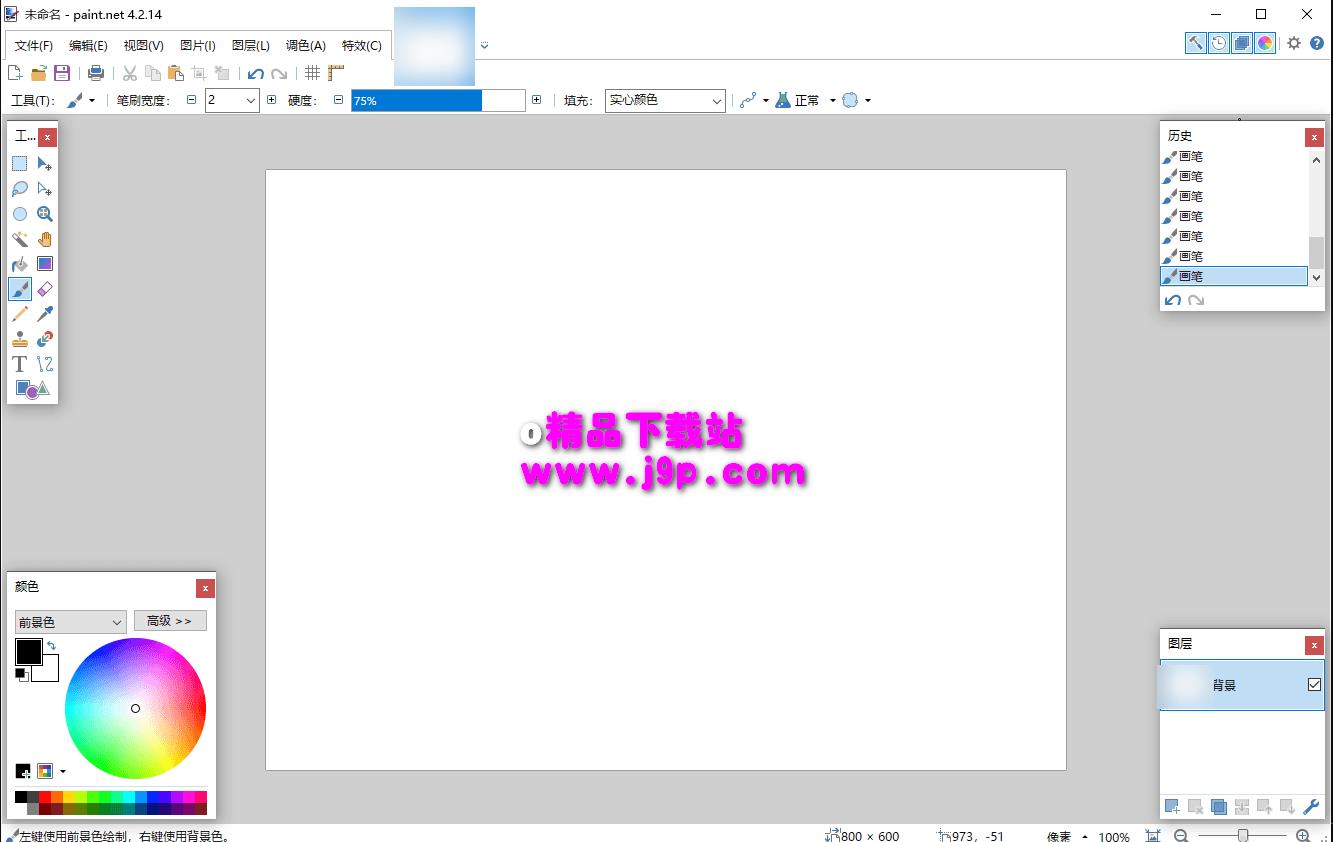Open the 图片(I) menu

tap(197, 45)
